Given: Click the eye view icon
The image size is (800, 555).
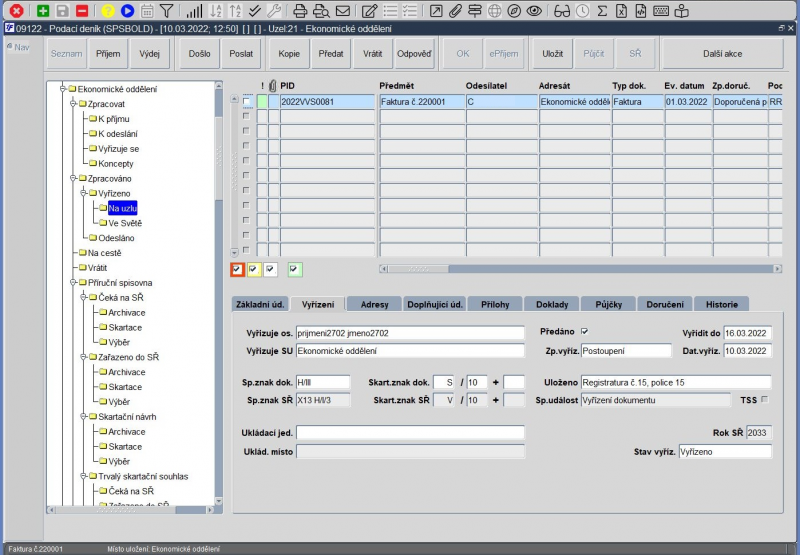Looking at the screenshot, I should [534, 10].
